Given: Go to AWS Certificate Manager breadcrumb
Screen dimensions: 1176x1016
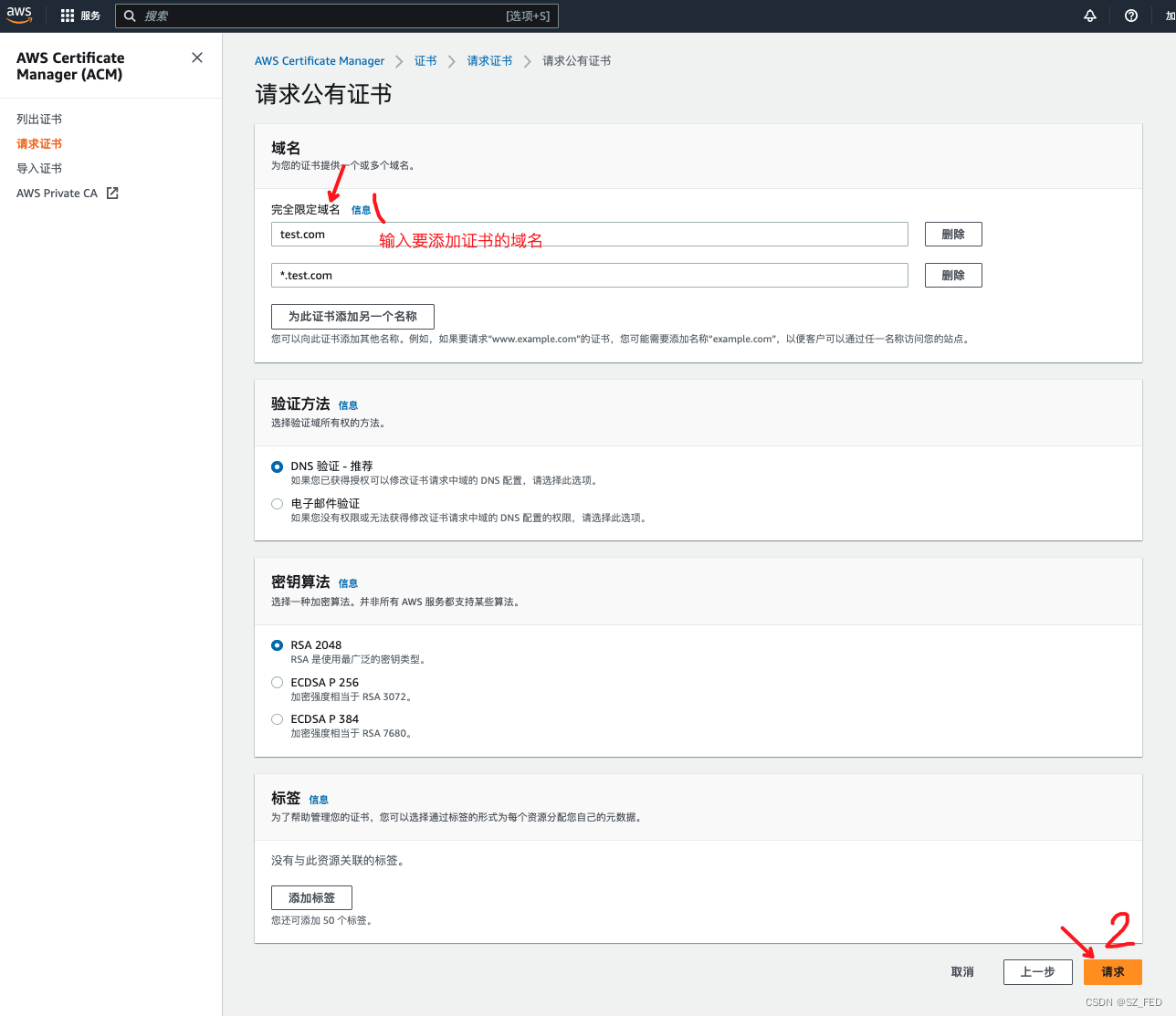Looking at the screenshot, I should click(320, 60).
